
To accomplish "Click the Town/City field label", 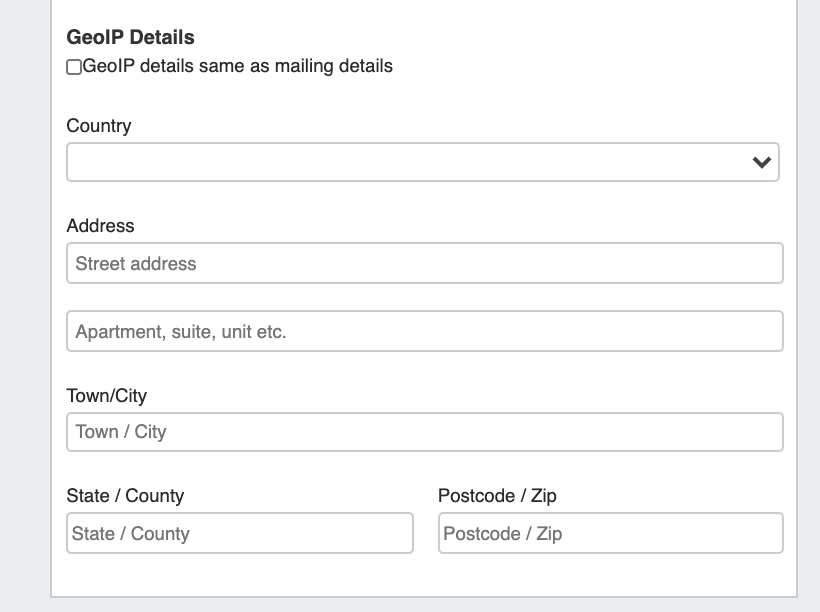I will pos(106,396).
